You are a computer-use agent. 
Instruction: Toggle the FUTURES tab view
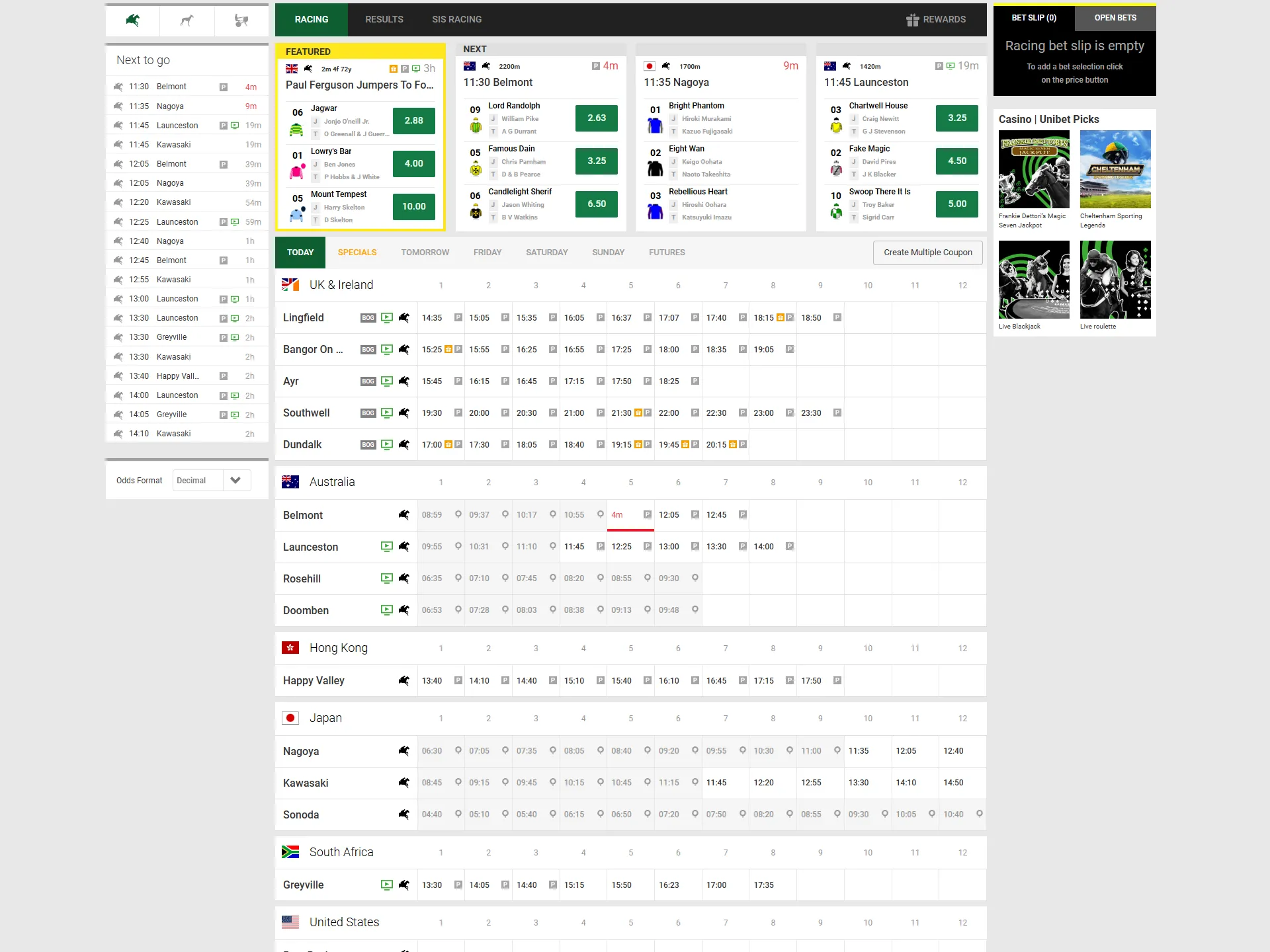(x=666, y=252)
